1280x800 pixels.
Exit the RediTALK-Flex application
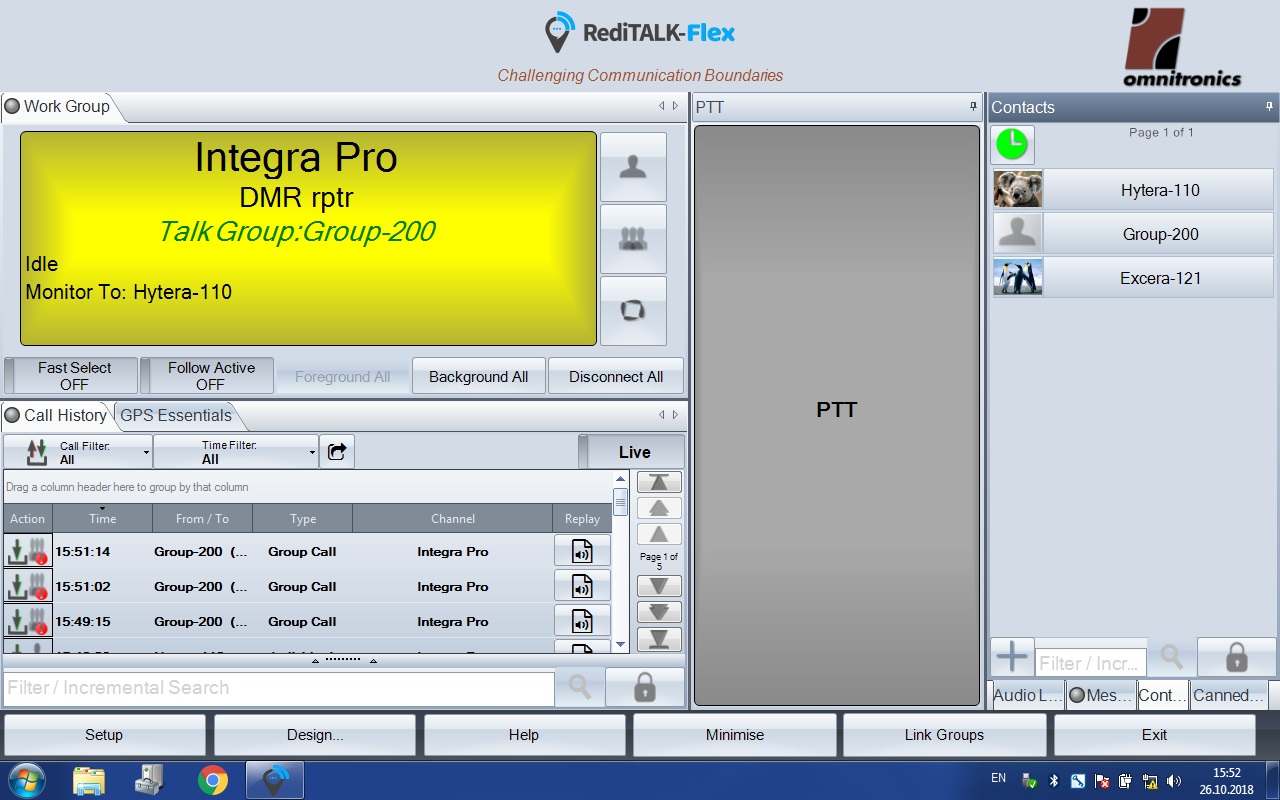point(1154,735)
